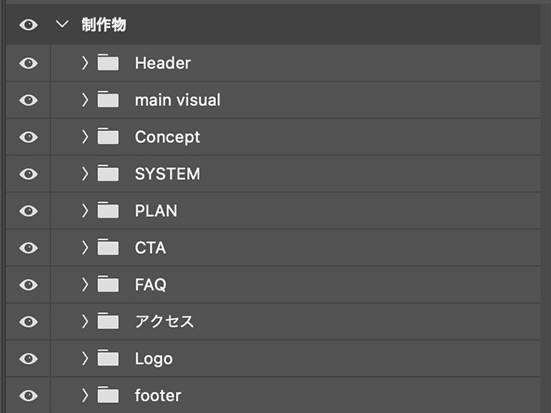Expand the footer group arrow
The image size is (551, 413).
(85, 395)
